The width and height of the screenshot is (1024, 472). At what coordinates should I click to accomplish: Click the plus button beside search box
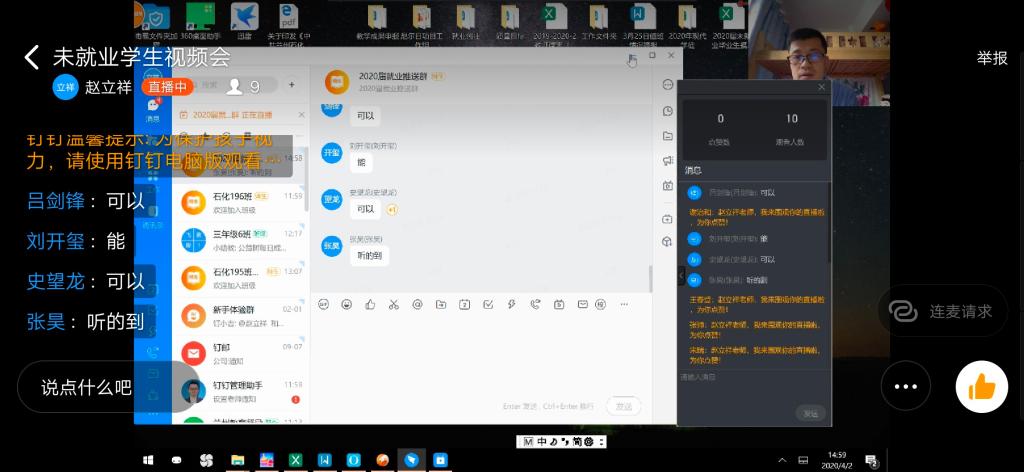(x=291, y=85)
